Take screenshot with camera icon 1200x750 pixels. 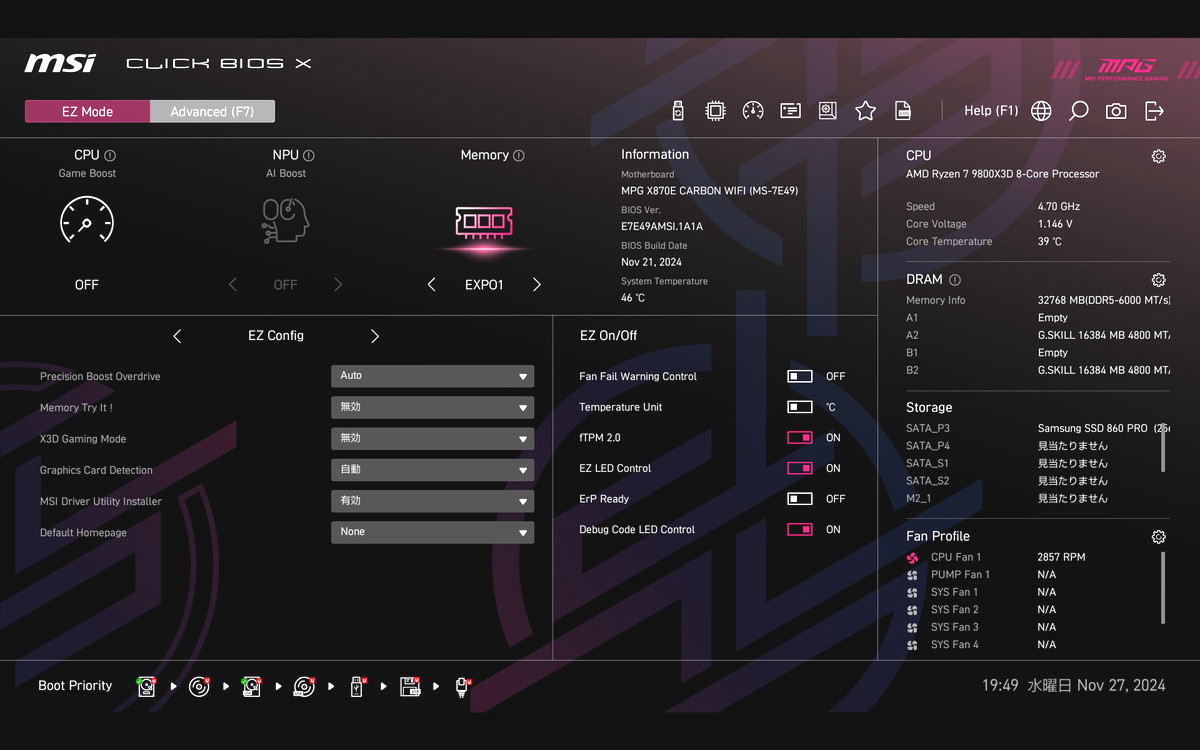(x=1116, y=111)
